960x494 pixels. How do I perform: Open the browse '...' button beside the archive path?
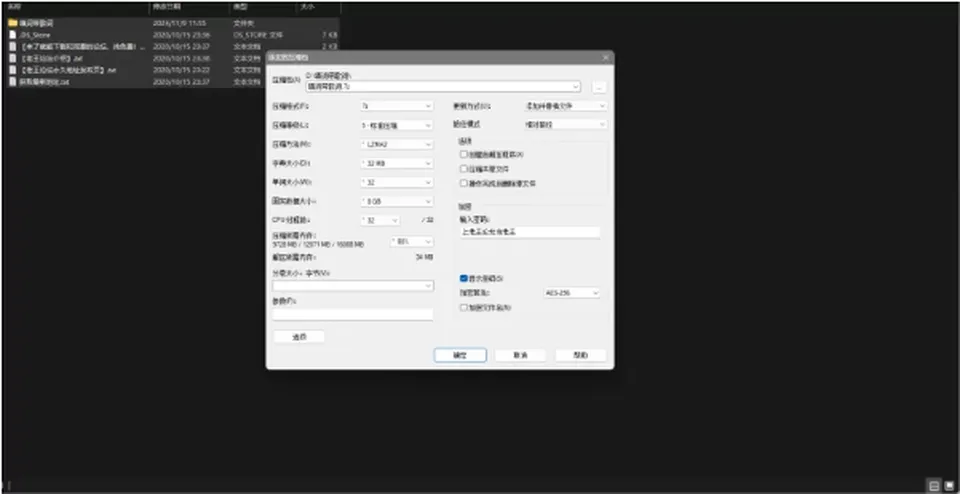[x=599, y=88]
